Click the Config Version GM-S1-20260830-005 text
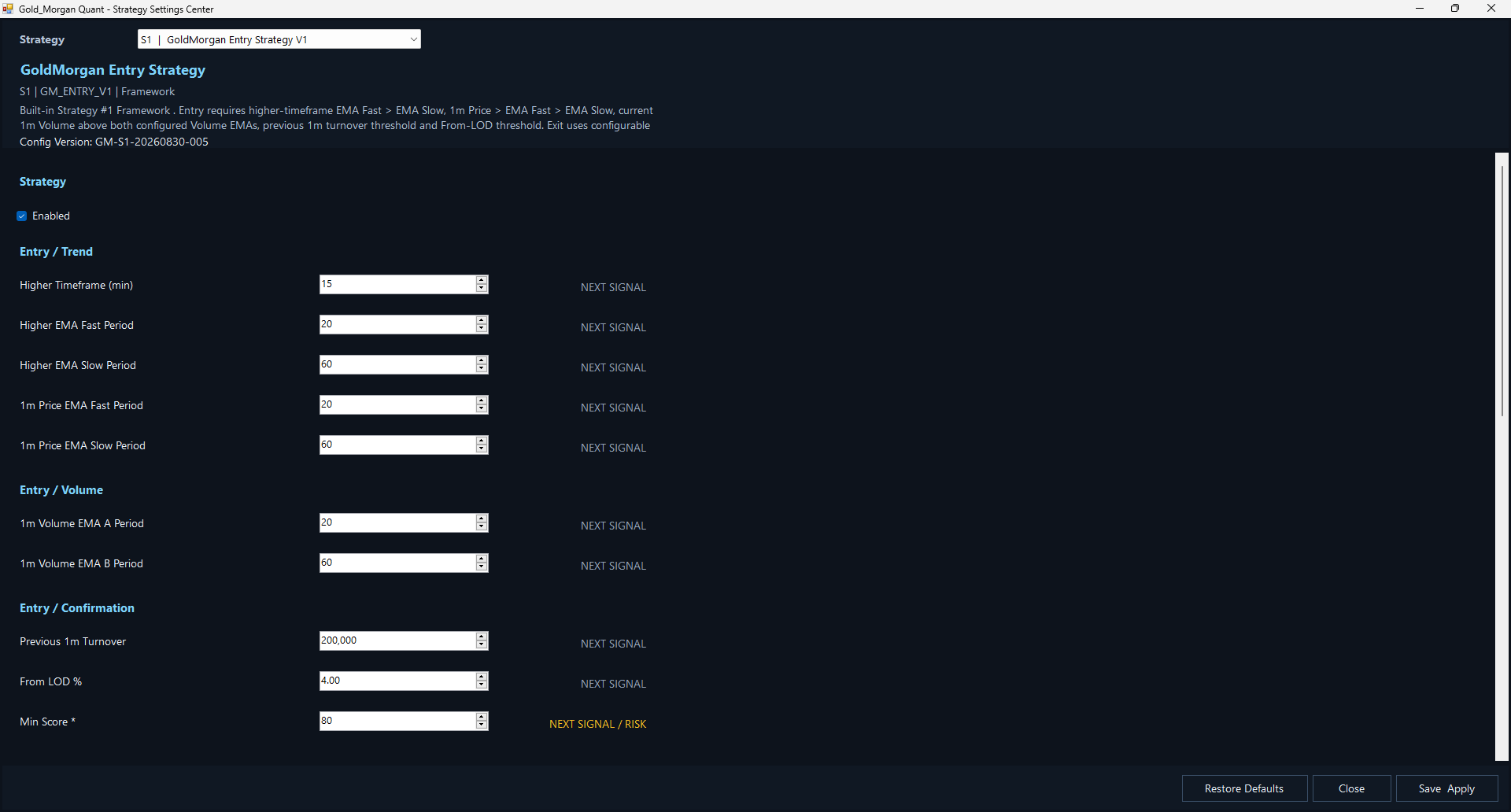The width and height of the screenshot is (1511, 812). point(114,142)
